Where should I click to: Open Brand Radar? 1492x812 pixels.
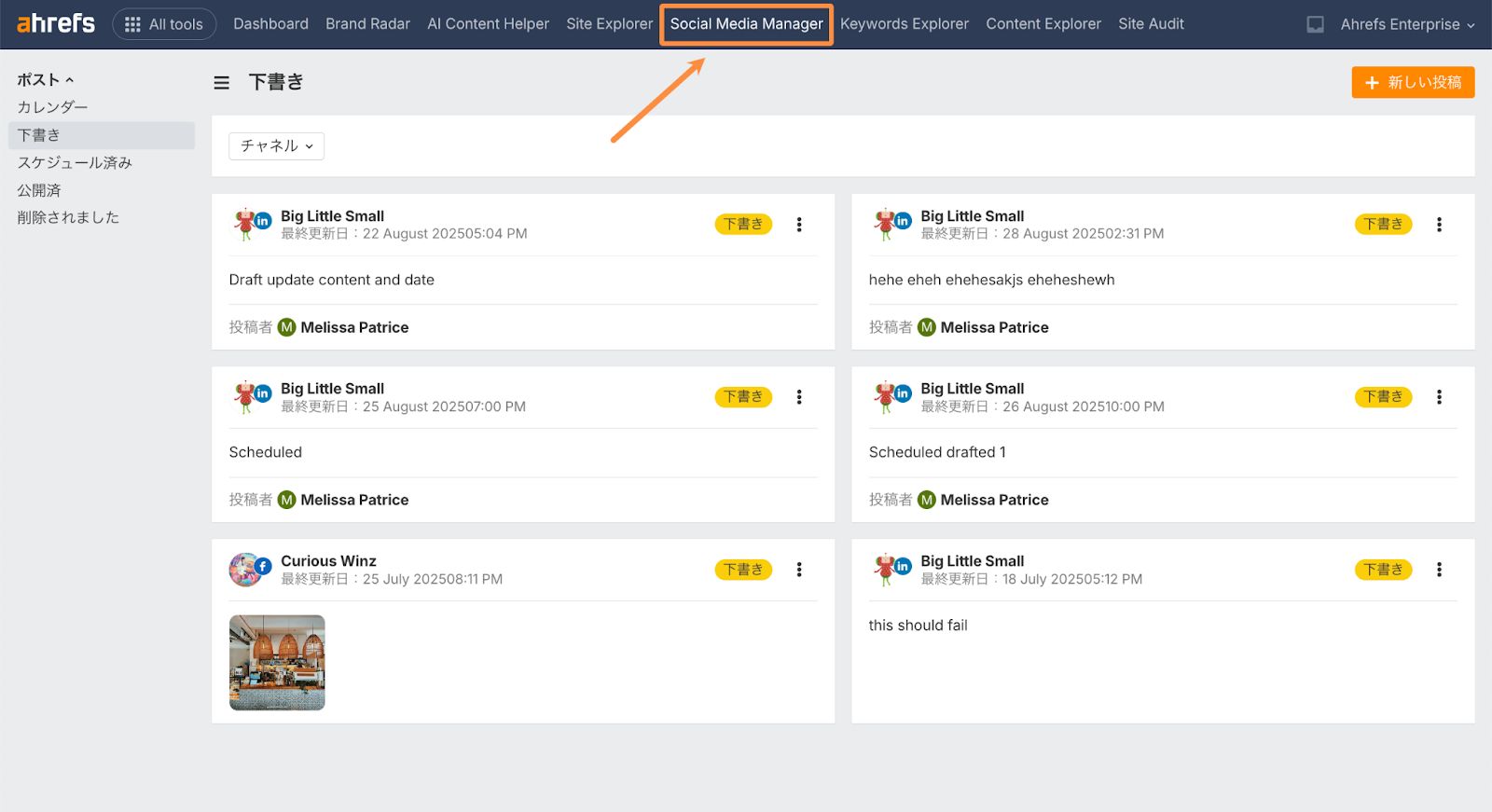tap(367, 24)
